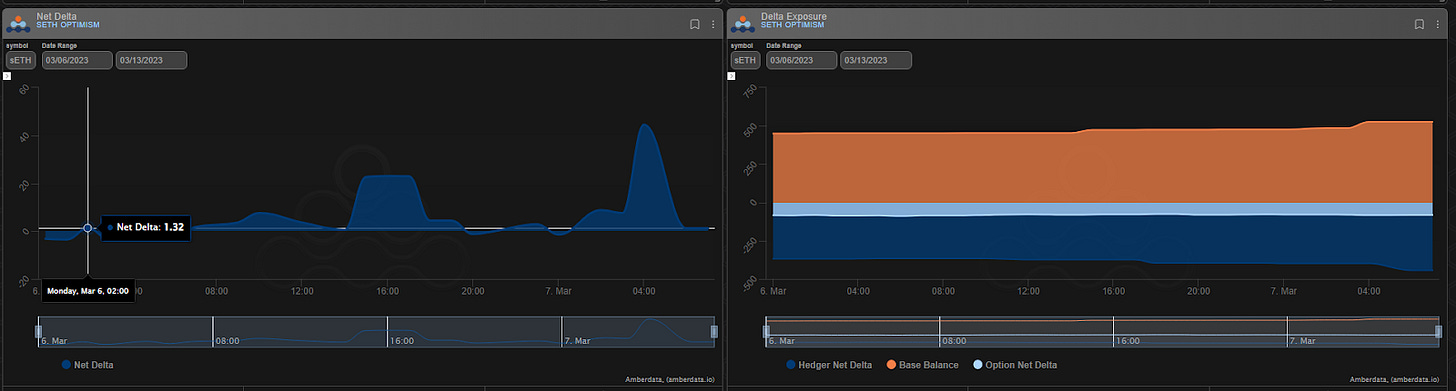Click the 7. Mar axis label in Delta Exposure chart
Image resolution: width=1456 pixels, height=391 pixels.
pos(1282,291)
